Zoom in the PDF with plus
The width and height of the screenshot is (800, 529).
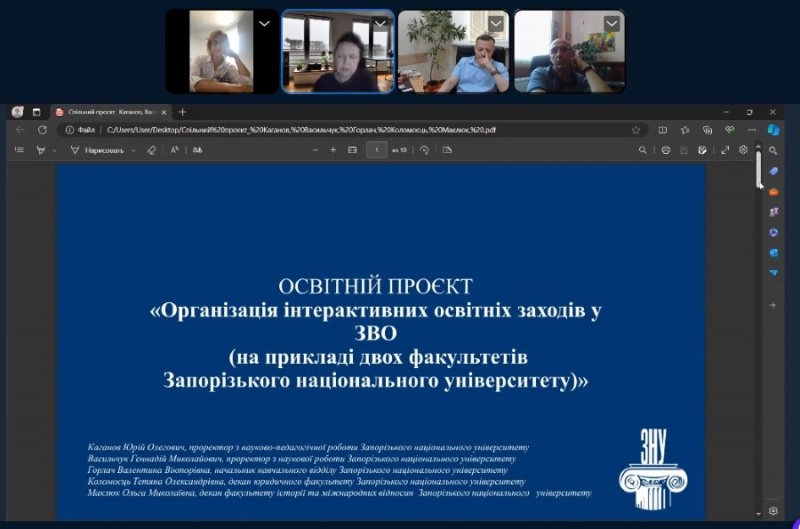[x=333, y=150]
